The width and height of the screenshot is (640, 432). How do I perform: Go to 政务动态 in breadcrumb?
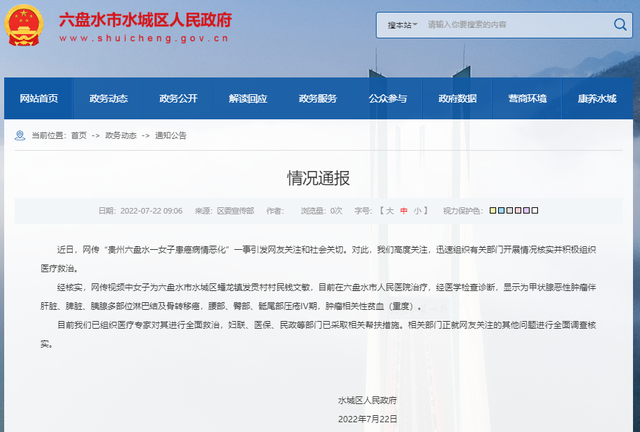click(121, 136)
